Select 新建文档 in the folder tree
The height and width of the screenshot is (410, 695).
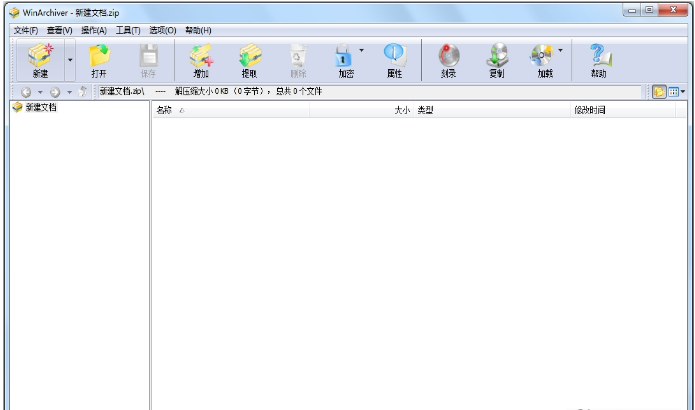(41, 107)
